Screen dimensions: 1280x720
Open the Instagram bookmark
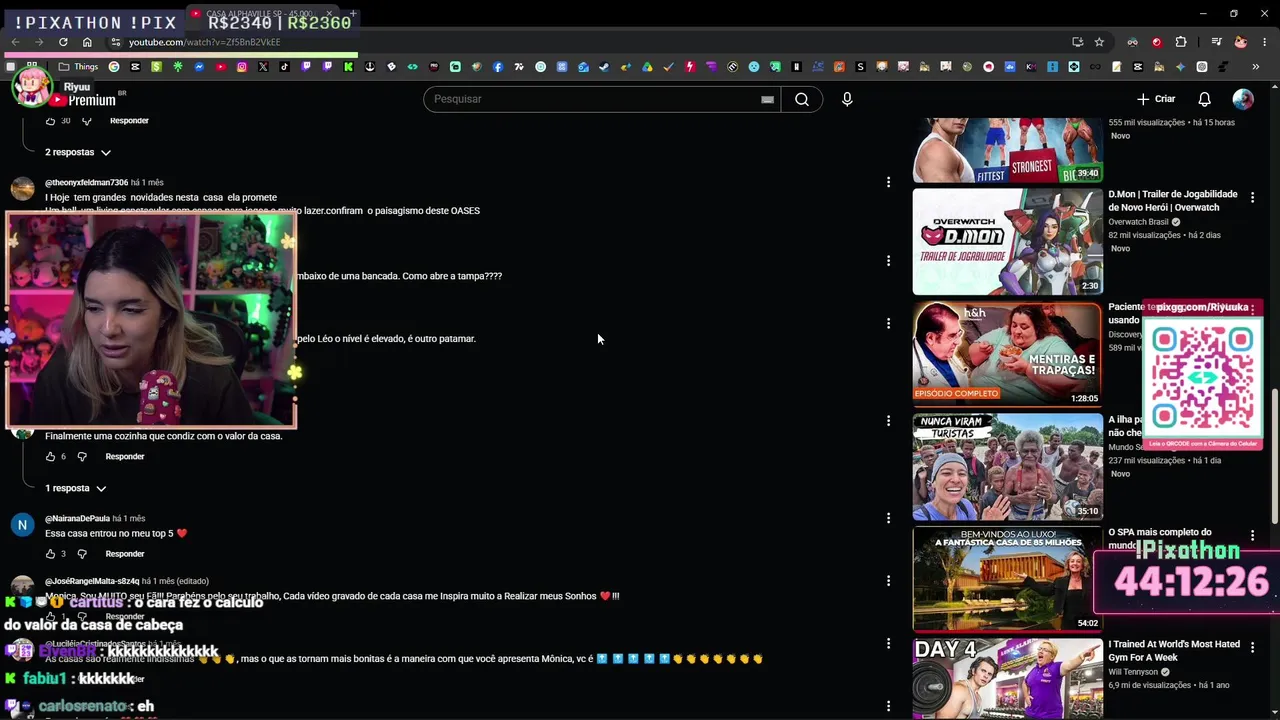tap(241, 67)
